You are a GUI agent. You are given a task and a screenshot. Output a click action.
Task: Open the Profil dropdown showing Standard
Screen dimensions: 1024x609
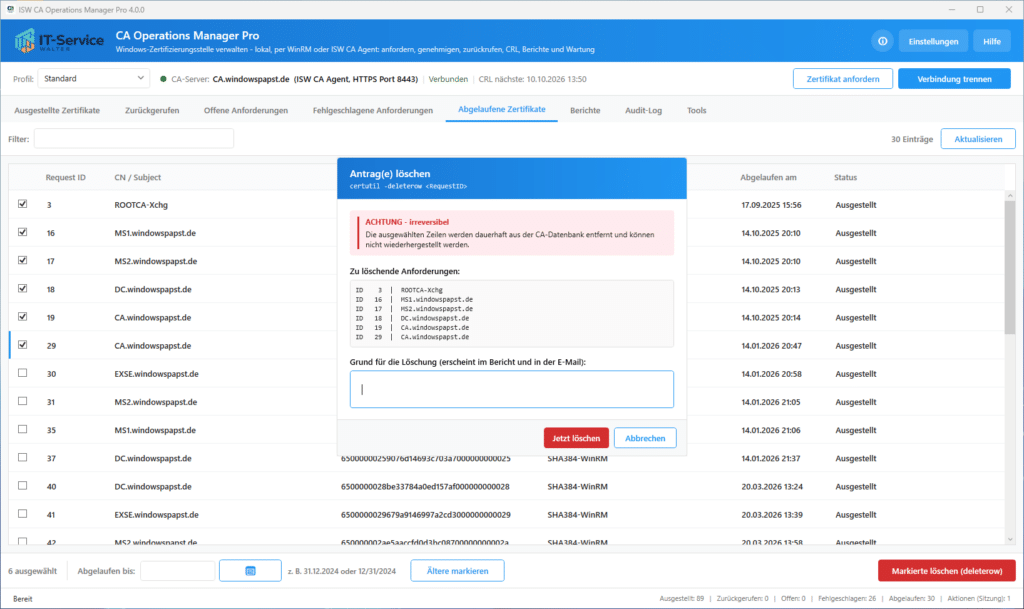click(93, 78)
